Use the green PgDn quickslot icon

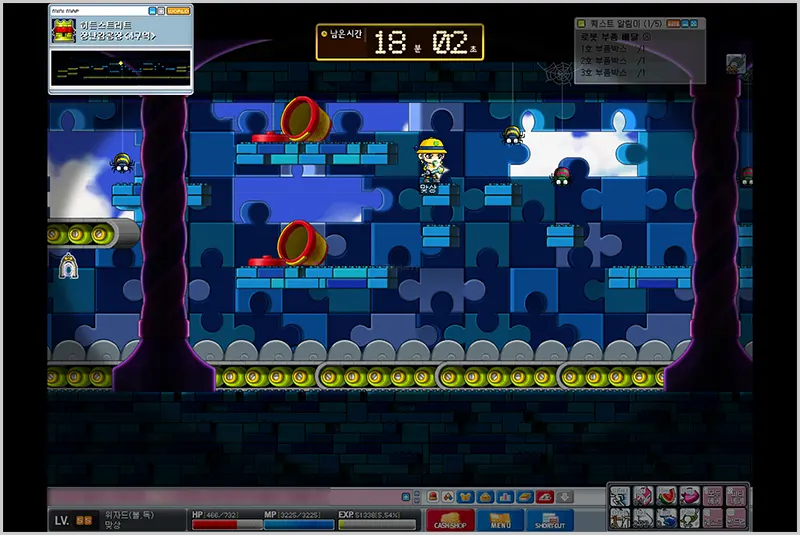point(690,518)
